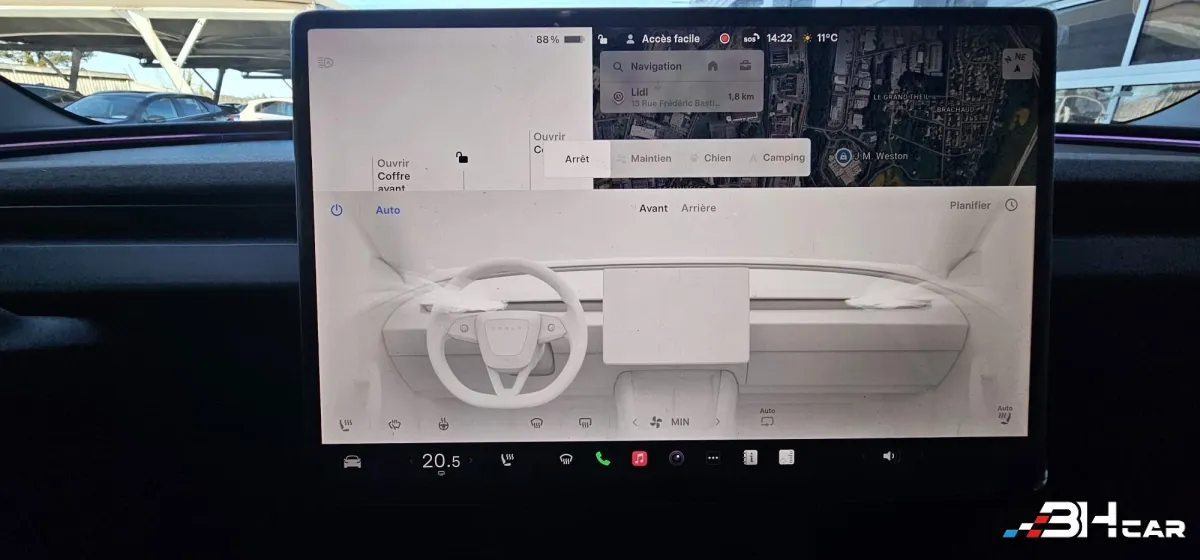The height and width of the screenshot is (560, 1200).
Task: Select the Lidl recent destination
Action: point(681,96)
